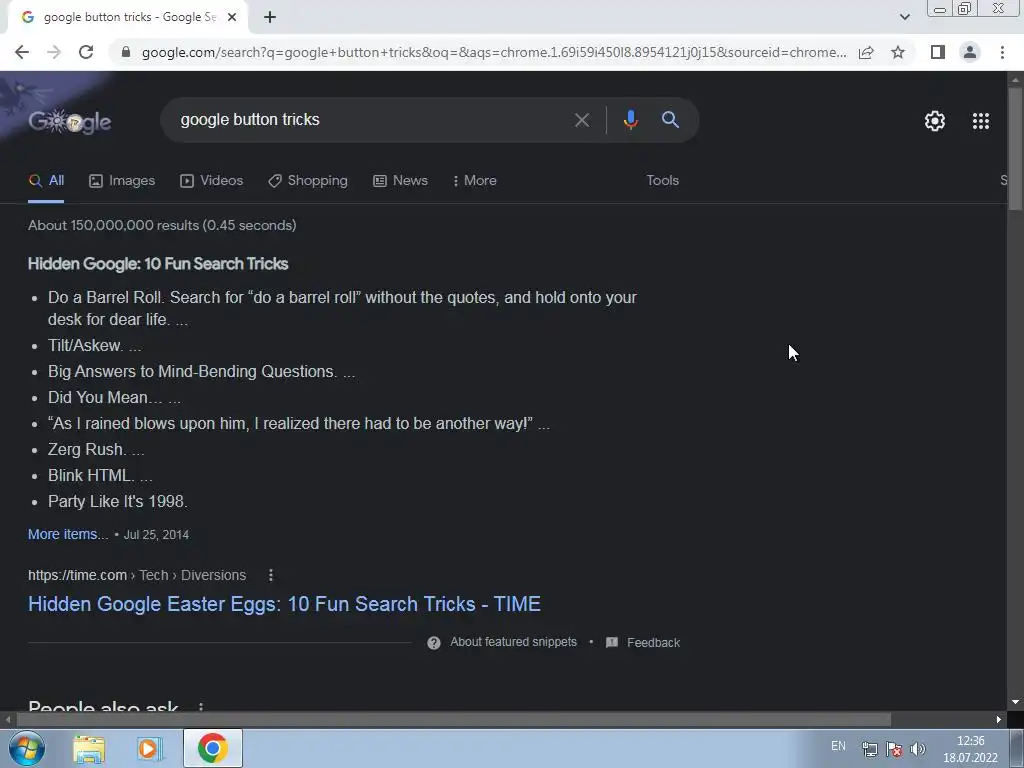
Task: Click the 'Zerg Rush' list item
Action: (96, 449)
